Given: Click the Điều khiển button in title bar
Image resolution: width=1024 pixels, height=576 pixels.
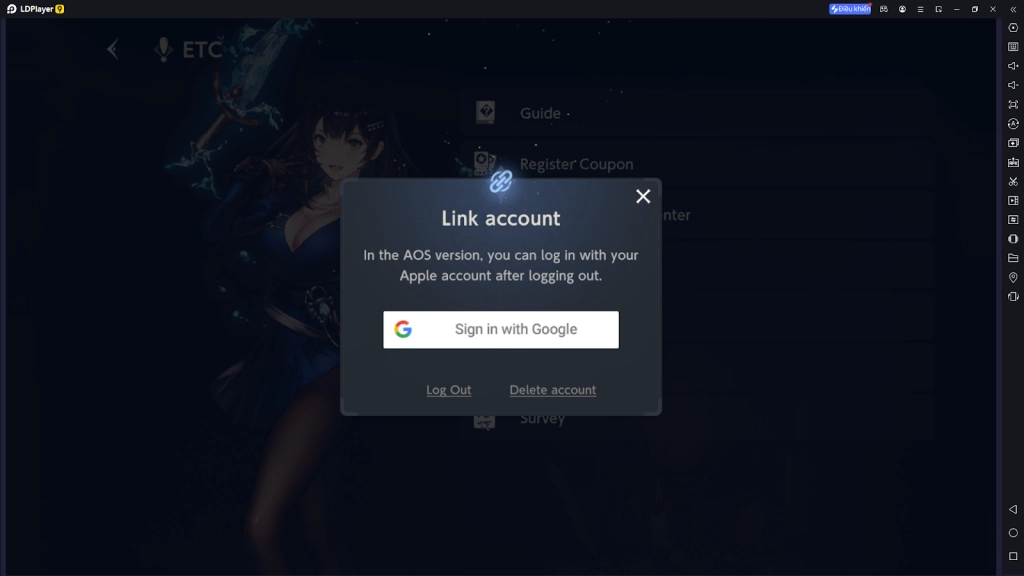Looking at the screenshot, I should tap(850, 9).
